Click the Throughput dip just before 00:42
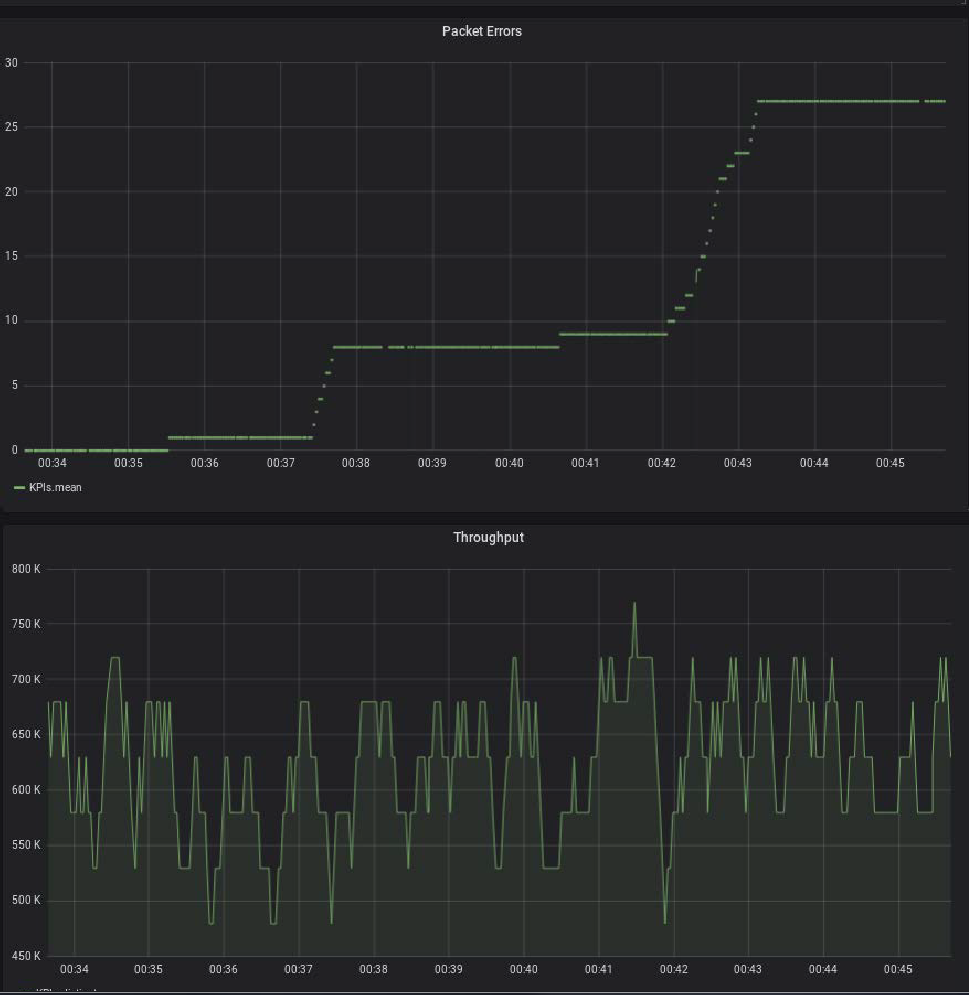The height and width of the screenshot is (995, 969). pyautogui.click(x=665, y=920)
